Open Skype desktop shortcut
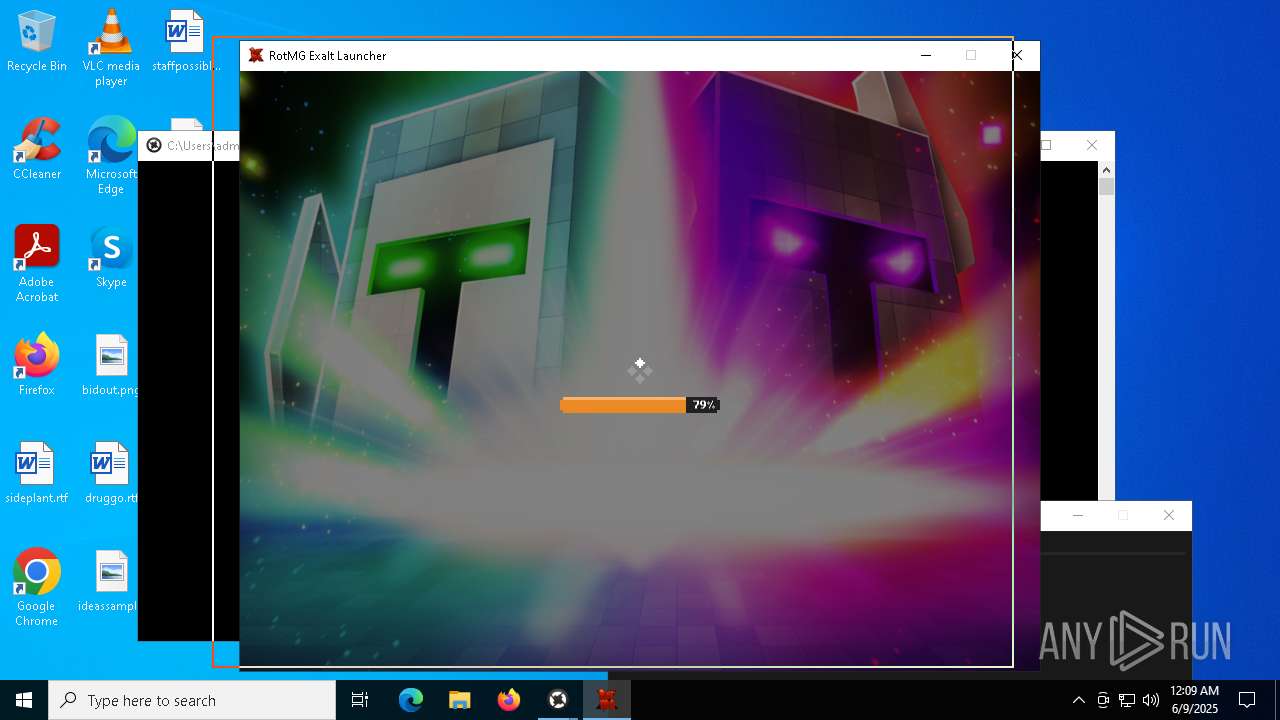The image size is (1280, 720). [111, 258]
